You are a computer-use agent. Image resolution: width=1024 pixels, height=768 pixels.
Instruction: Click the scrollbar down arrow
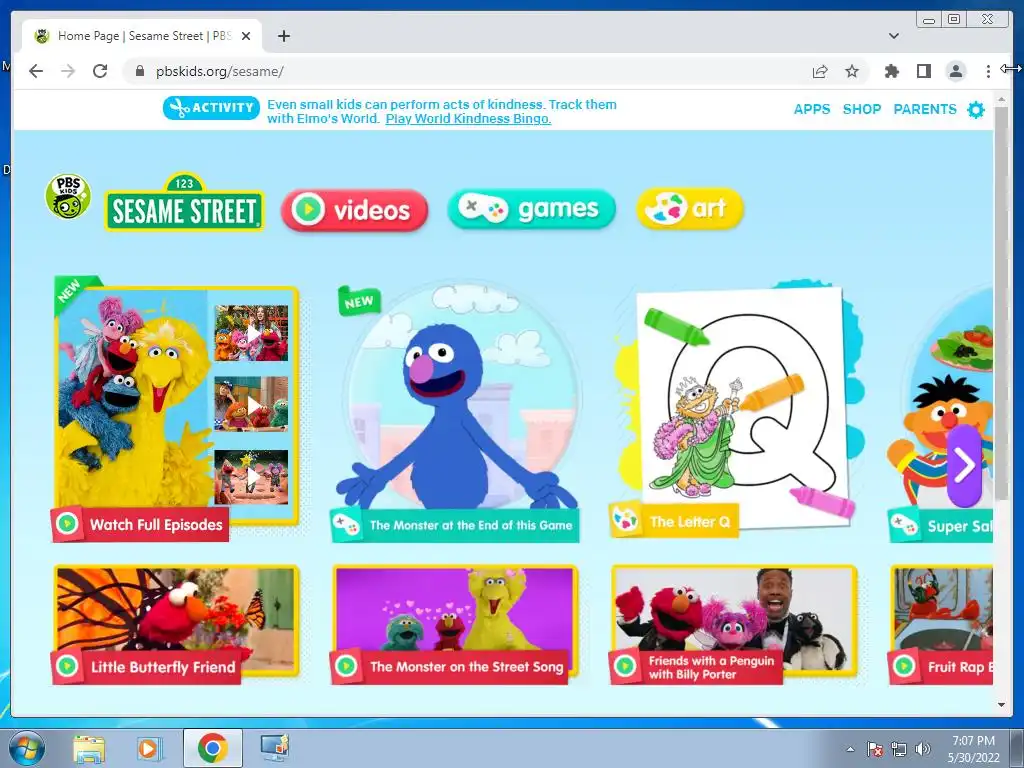[1001, 705]
